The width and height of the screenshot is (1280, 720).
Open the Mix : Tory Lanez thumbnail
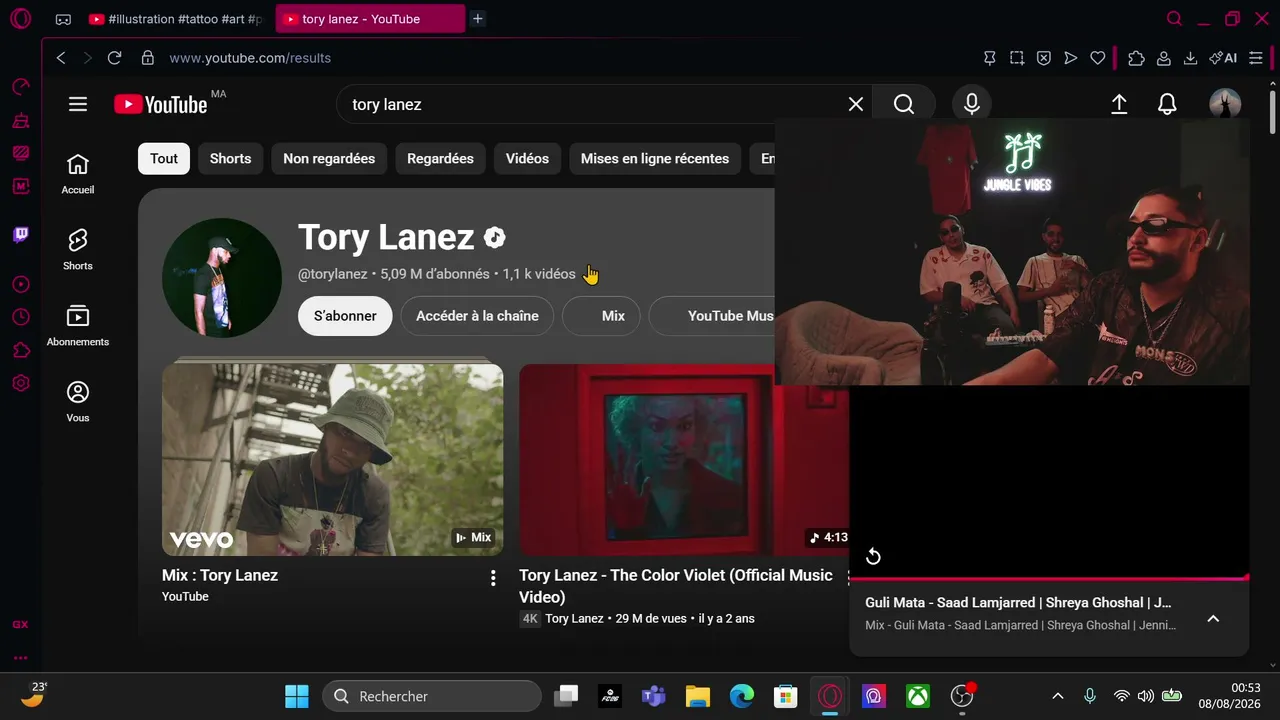[x=332, y=460]
